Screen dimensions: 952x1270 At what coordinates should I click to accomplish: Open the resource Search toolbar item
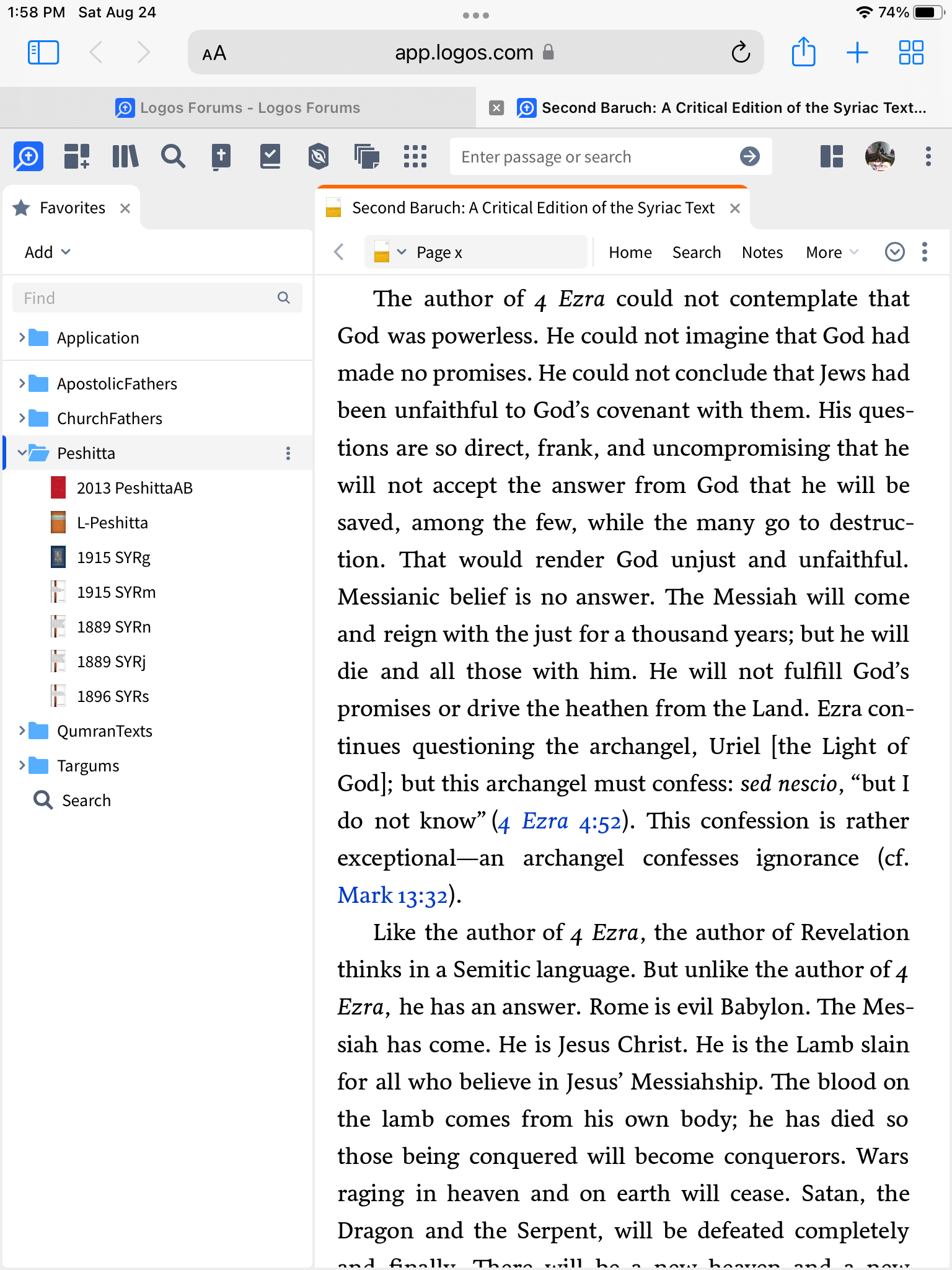[697, 252]
